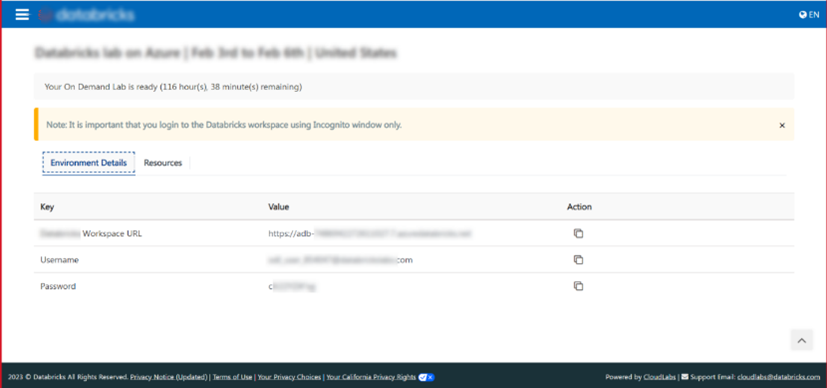
Task: Copy the Workspace URL value
Action: [x=579, y=234]
